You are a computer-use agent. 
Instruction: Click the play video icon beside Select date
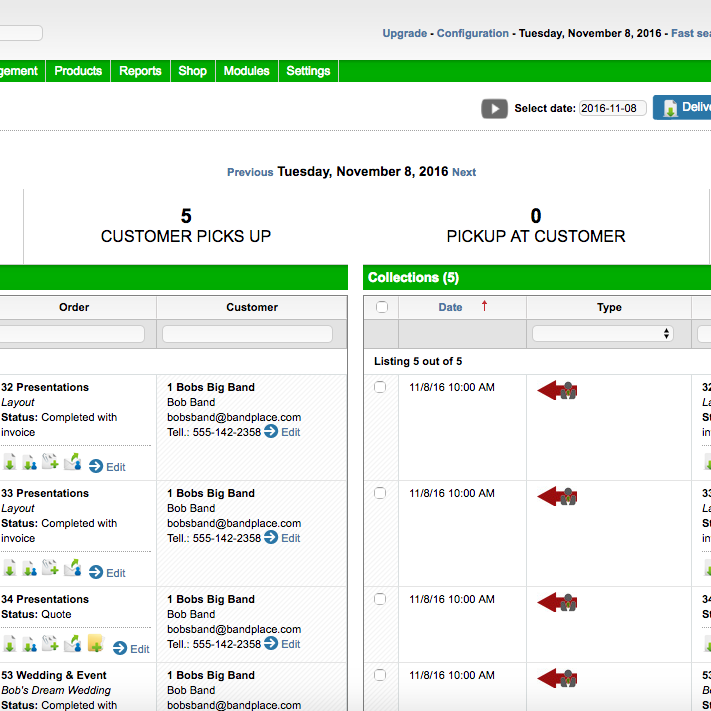(x=494, y=108)
